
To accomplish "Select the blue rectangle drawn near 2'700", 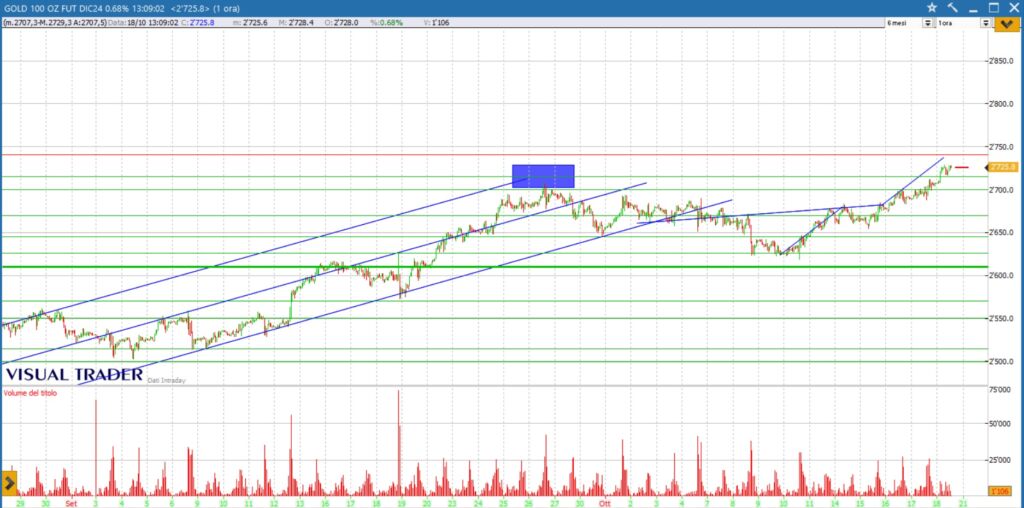I will coord(543,176).
